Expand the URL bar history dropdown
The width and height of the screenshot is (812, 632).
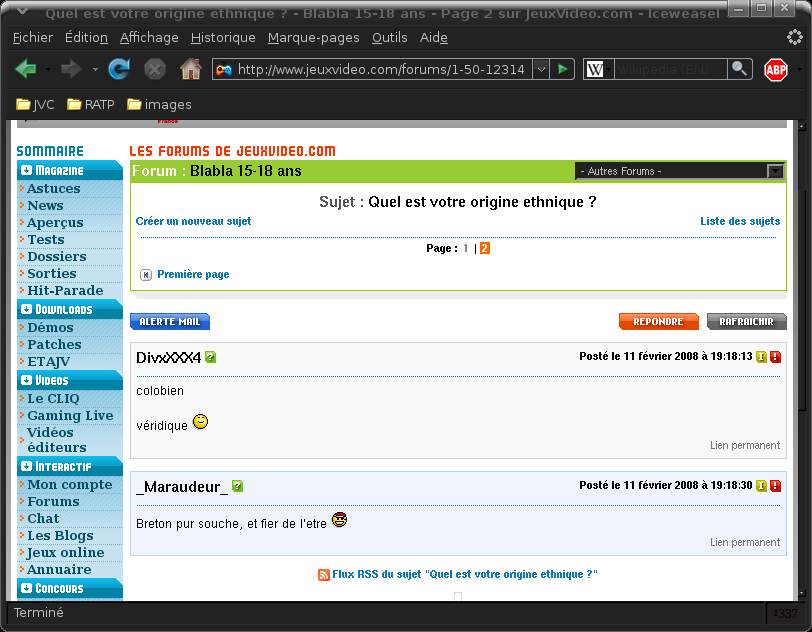(541, 69)
